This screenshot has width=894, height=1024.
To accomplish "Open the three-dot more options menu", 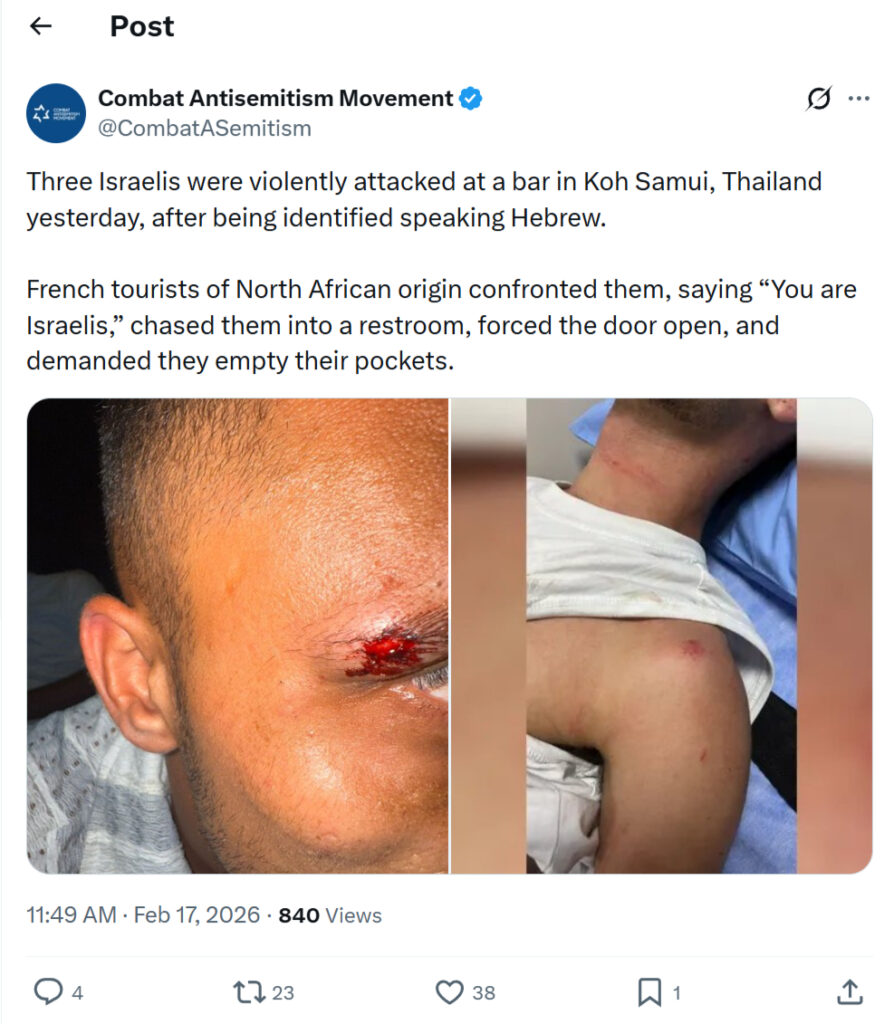I will point(859,99).
